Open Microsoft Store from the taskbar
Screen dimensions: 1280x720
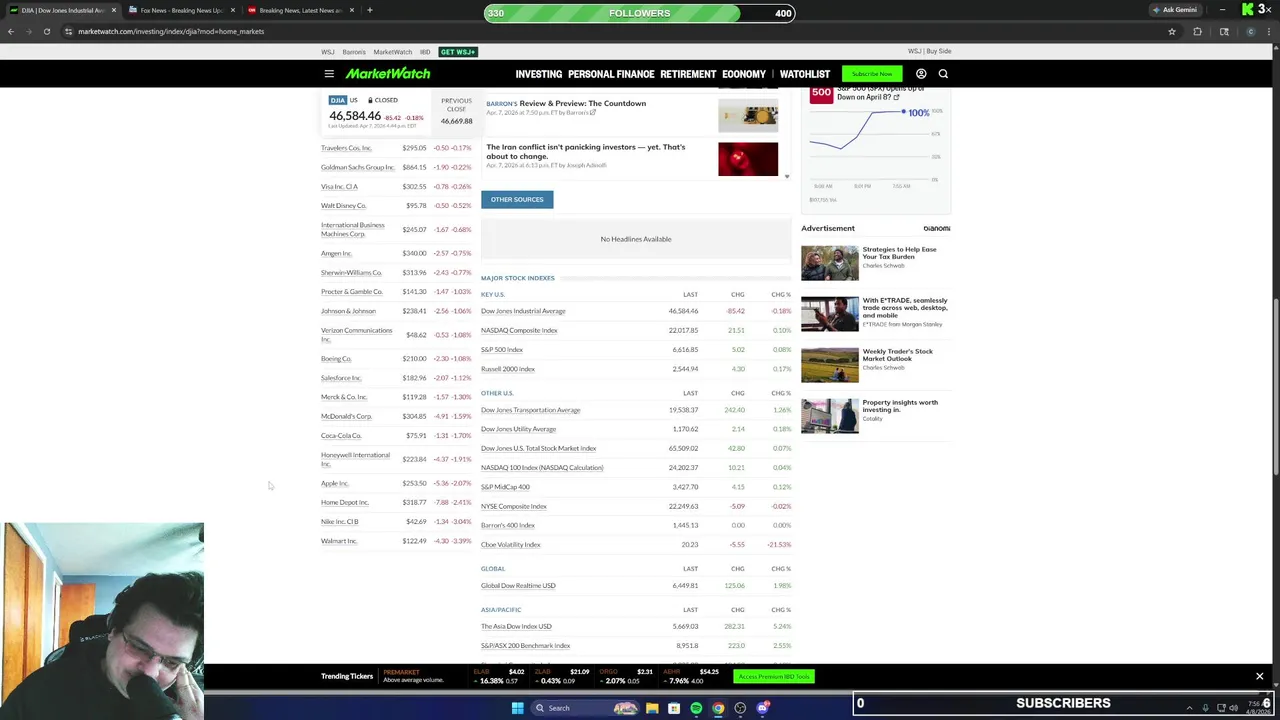pos(674,708)
